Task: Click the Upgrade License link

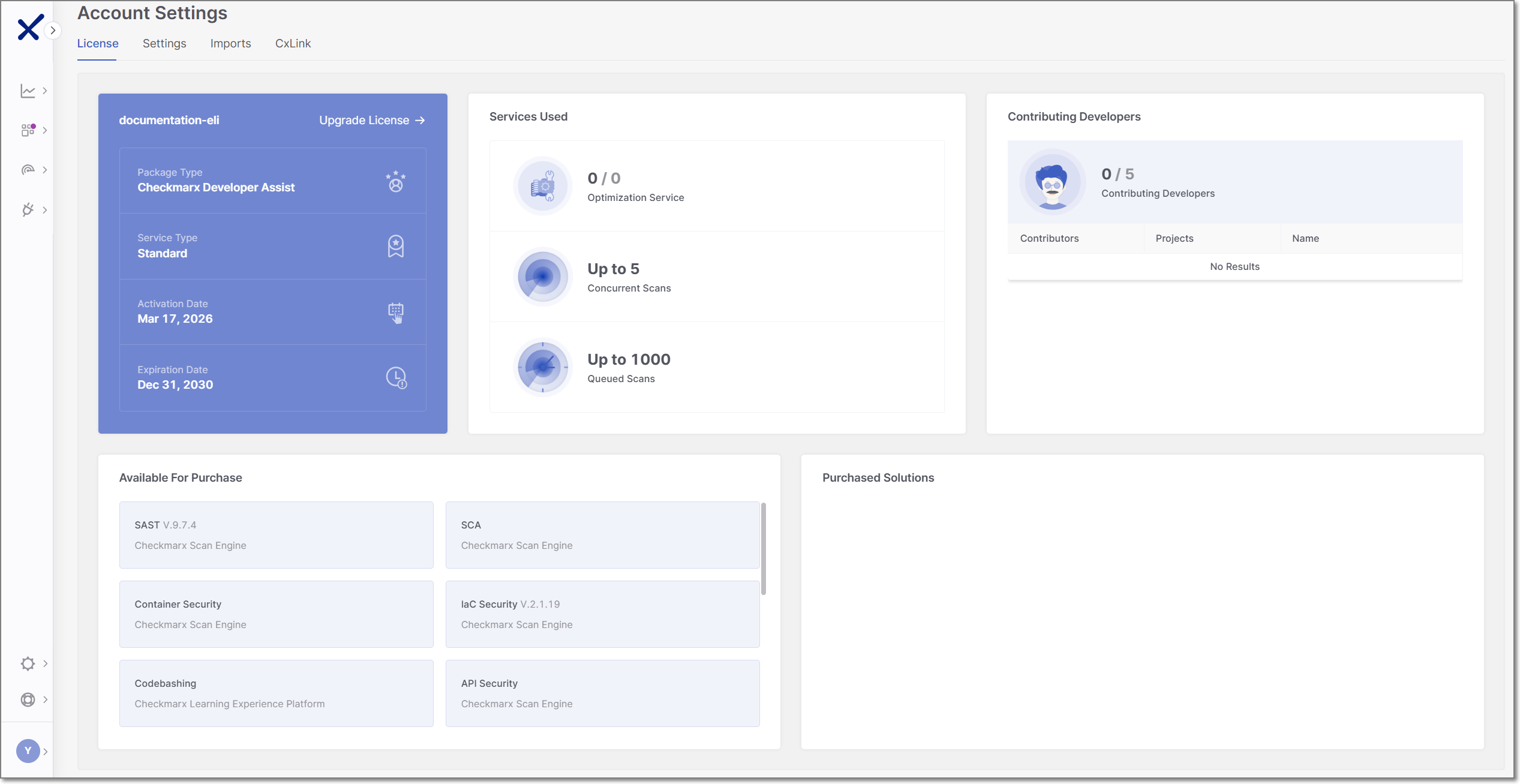Action: click(371, 120)
